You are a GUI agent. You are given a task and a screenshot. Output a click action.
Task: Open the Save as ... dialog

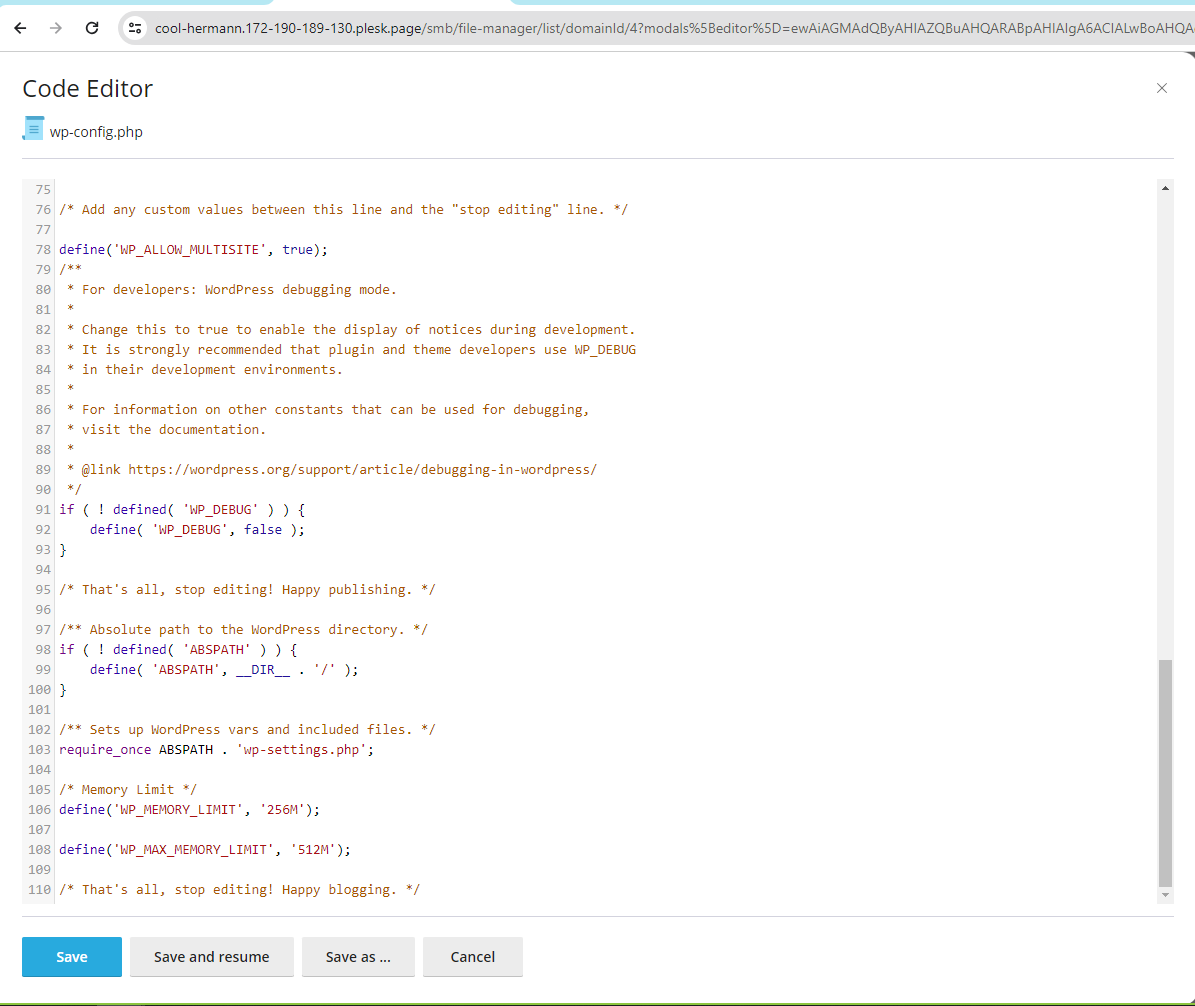358,956
